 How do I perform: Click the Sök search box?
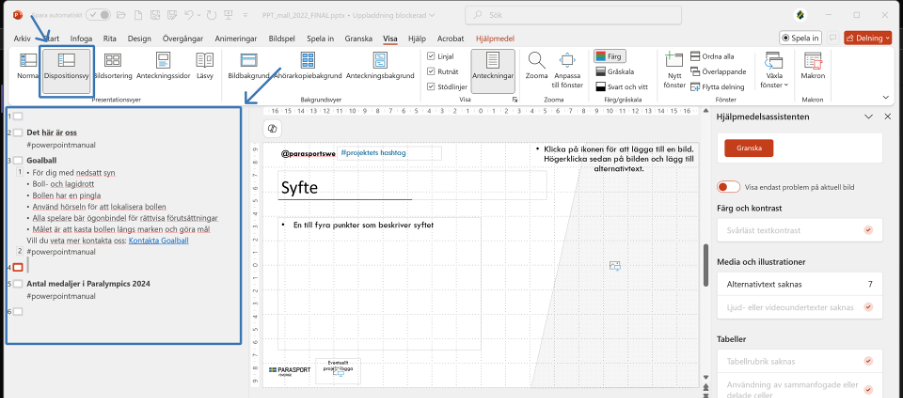pos(574,15)
